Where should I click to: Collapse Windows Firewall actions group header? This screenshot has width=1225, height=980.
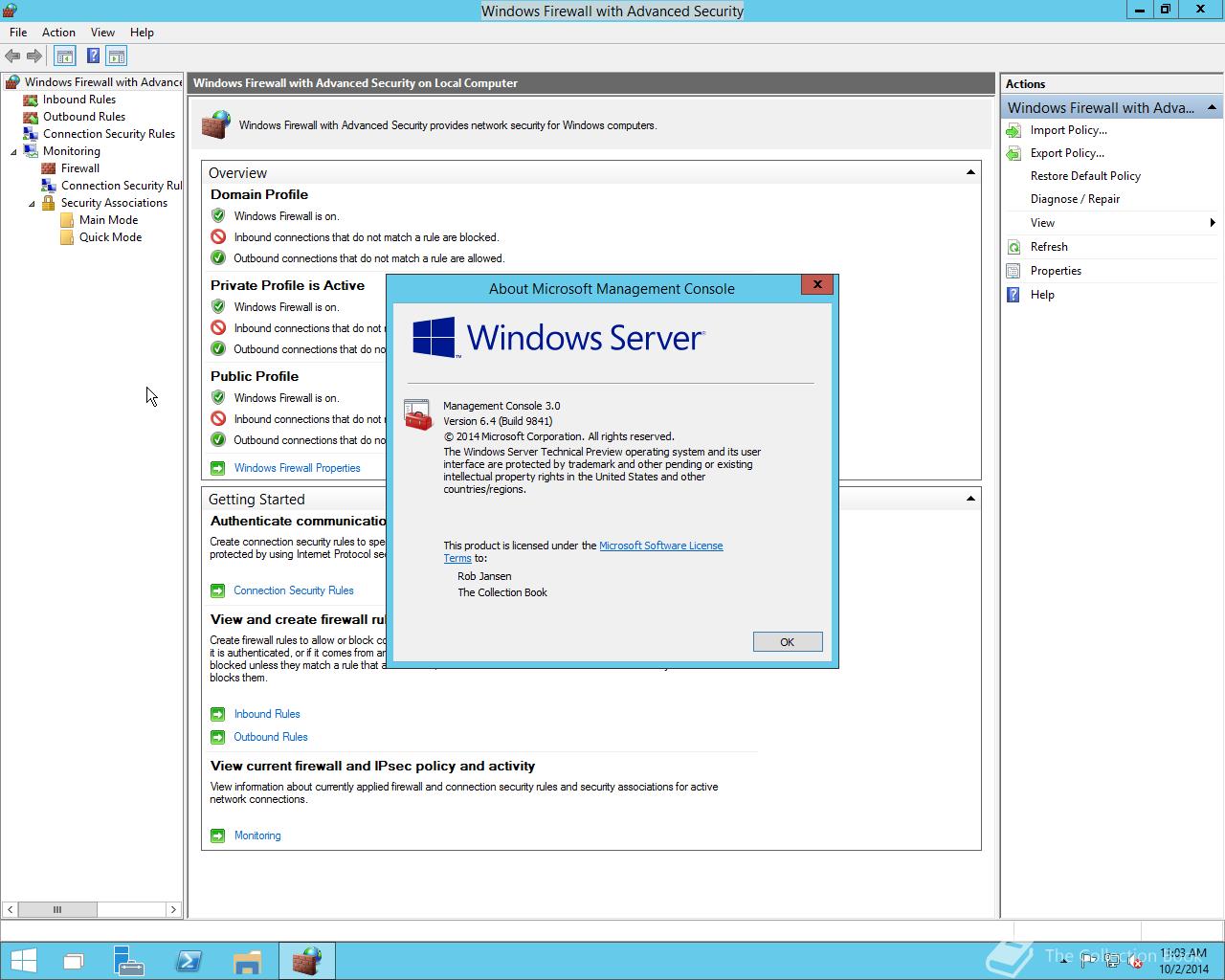(x=1212, y=107)
